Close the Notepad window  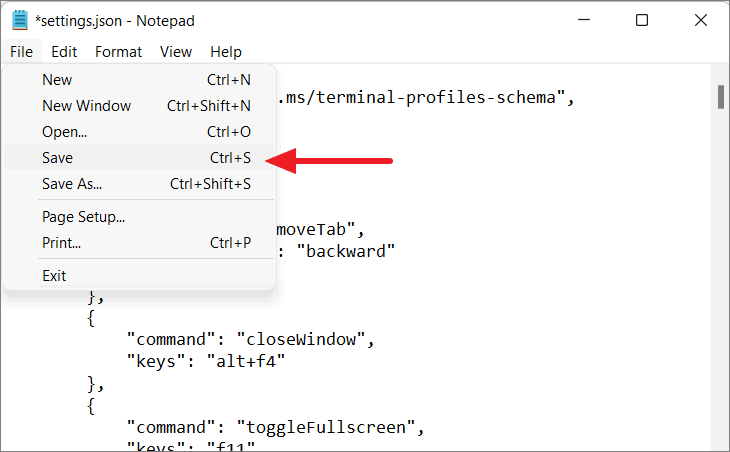tap(701, 20)
